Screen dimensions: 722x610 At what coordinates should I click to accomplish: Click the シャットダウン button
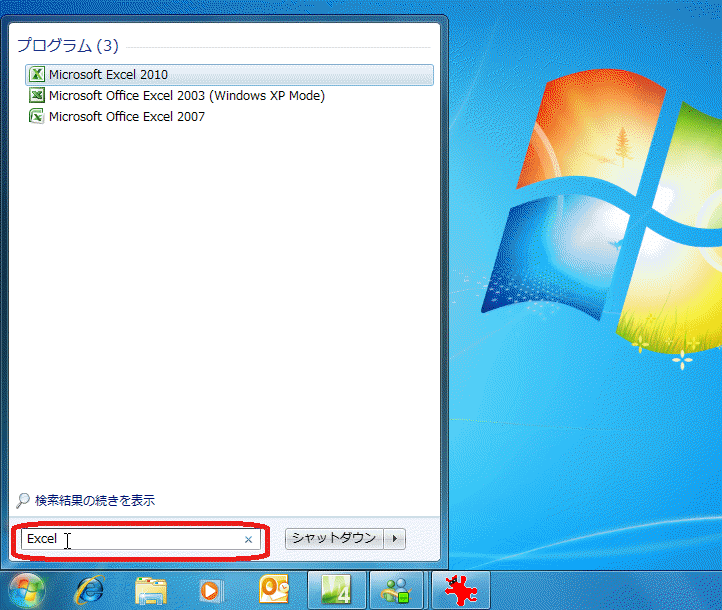coord(334,539)
